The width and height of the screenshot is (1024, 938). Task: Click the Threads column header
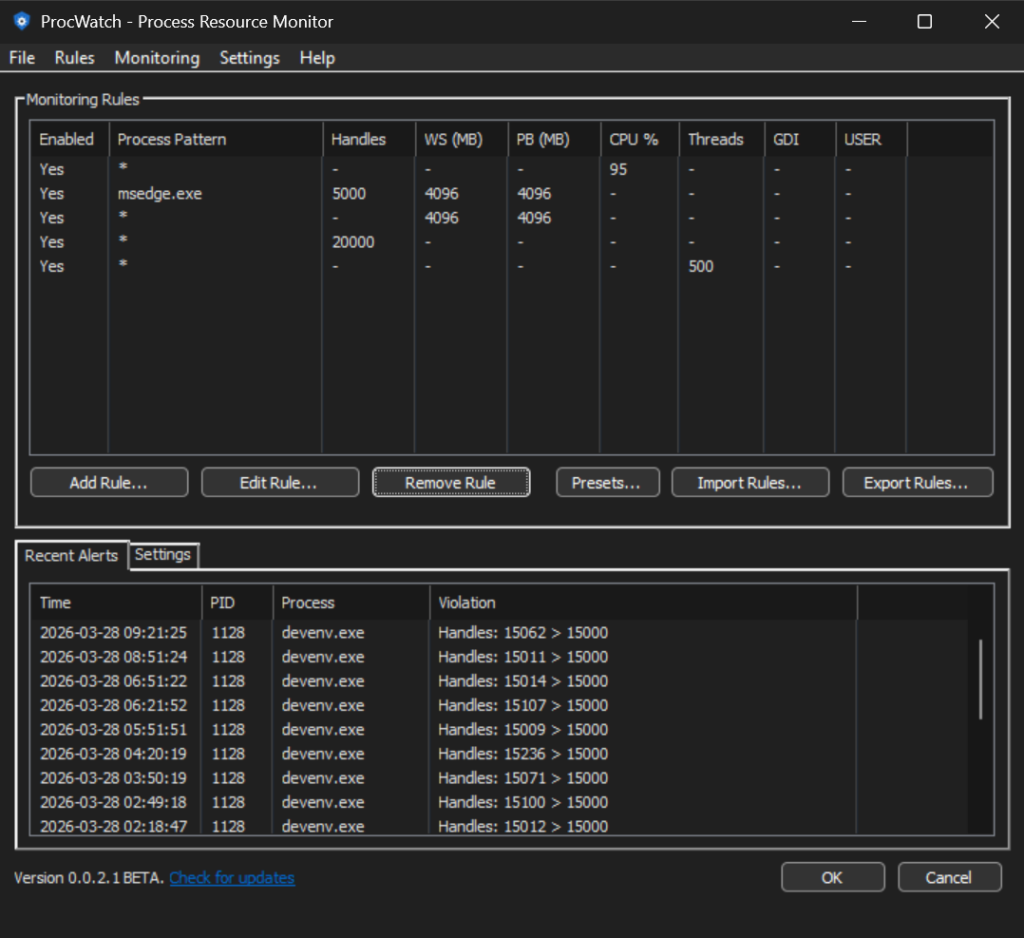[722, 139]
